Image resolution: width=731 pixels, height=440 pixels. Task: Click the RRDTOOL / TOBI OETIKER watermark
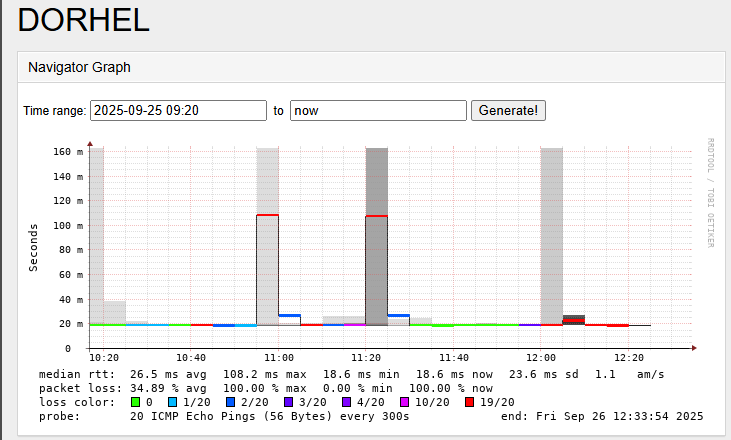710,192
